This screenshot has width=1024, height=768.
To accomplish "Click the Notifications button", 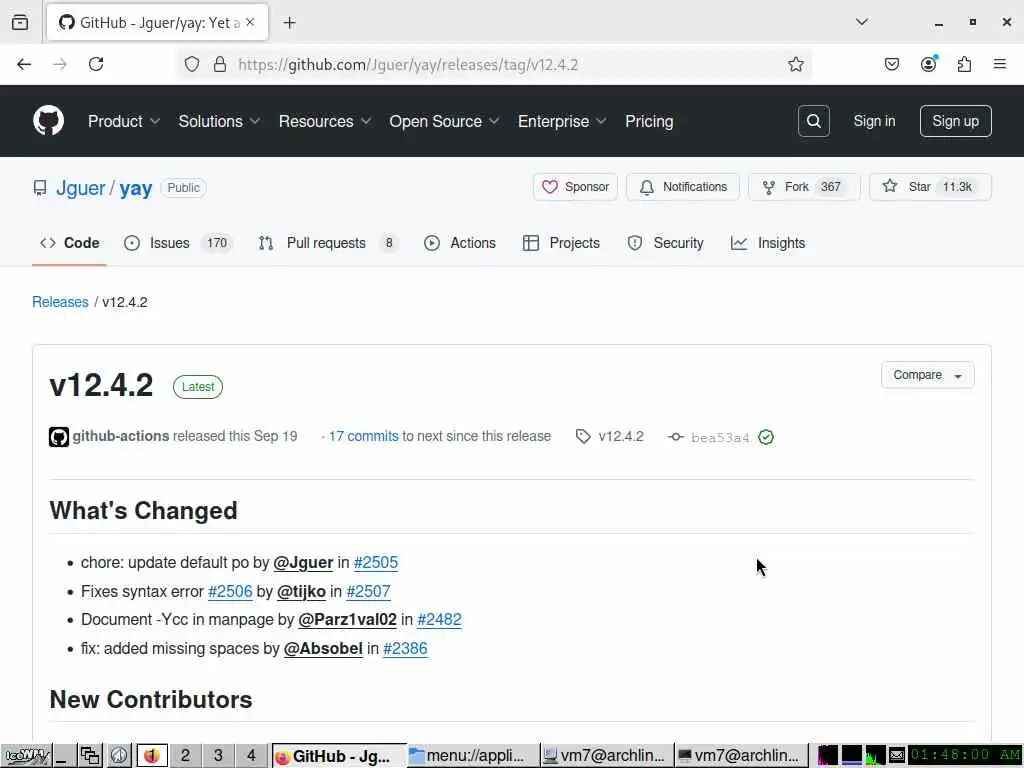I will click(682, 187).
